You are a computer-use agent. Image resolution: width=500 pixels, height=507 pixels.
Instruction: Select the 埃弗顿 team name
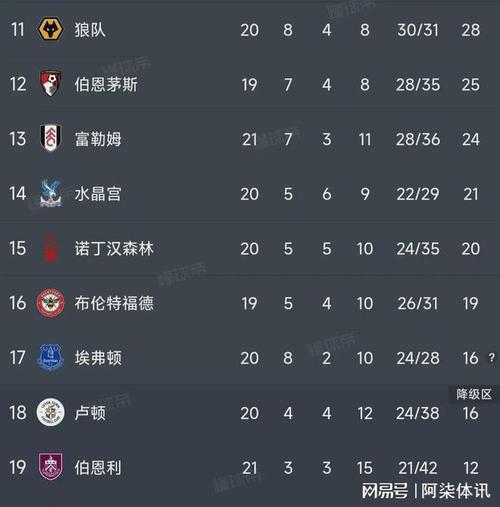click(98, 358)
